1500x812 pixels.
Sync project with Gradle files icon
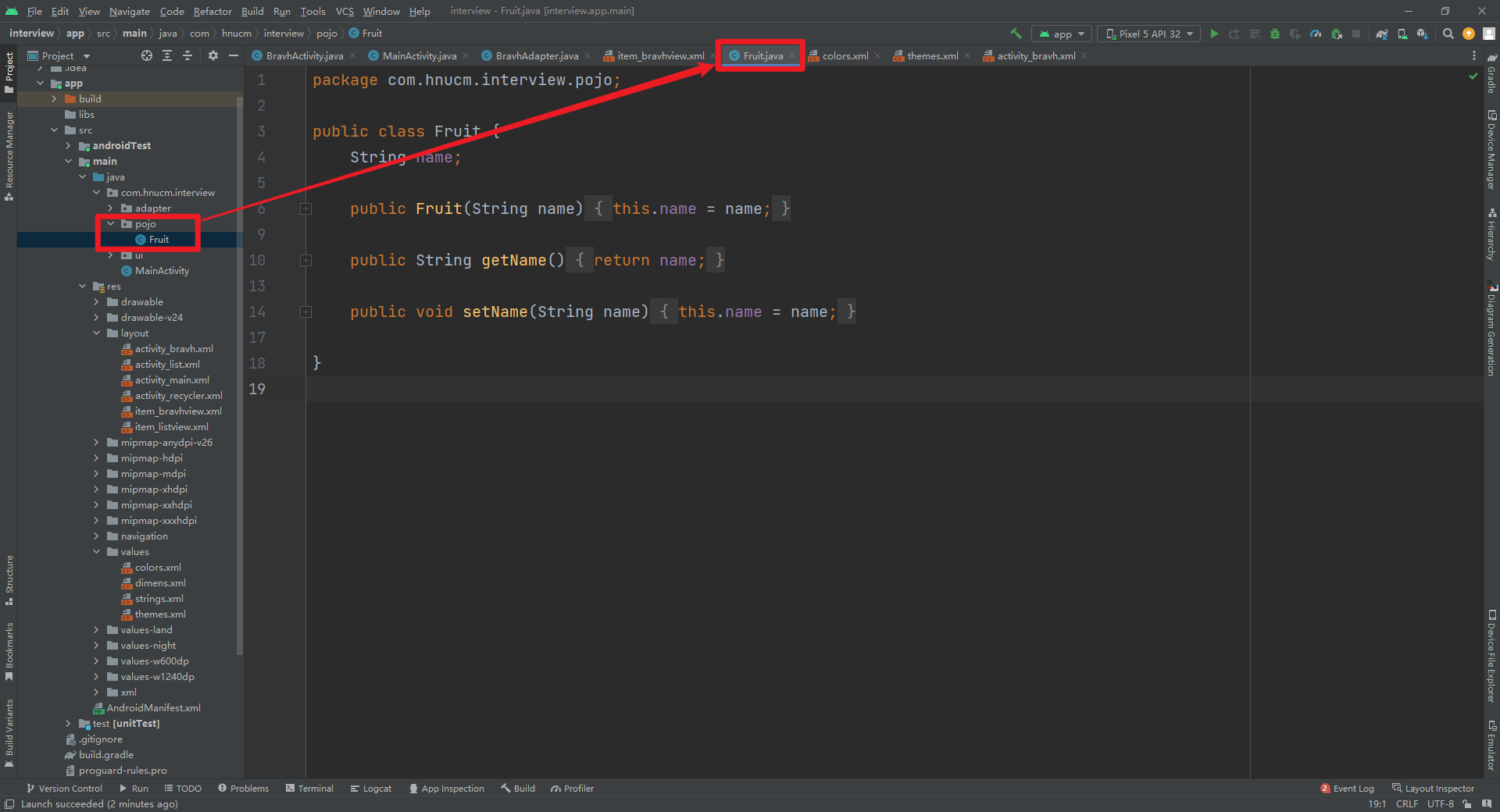(x=1382, y=34)
